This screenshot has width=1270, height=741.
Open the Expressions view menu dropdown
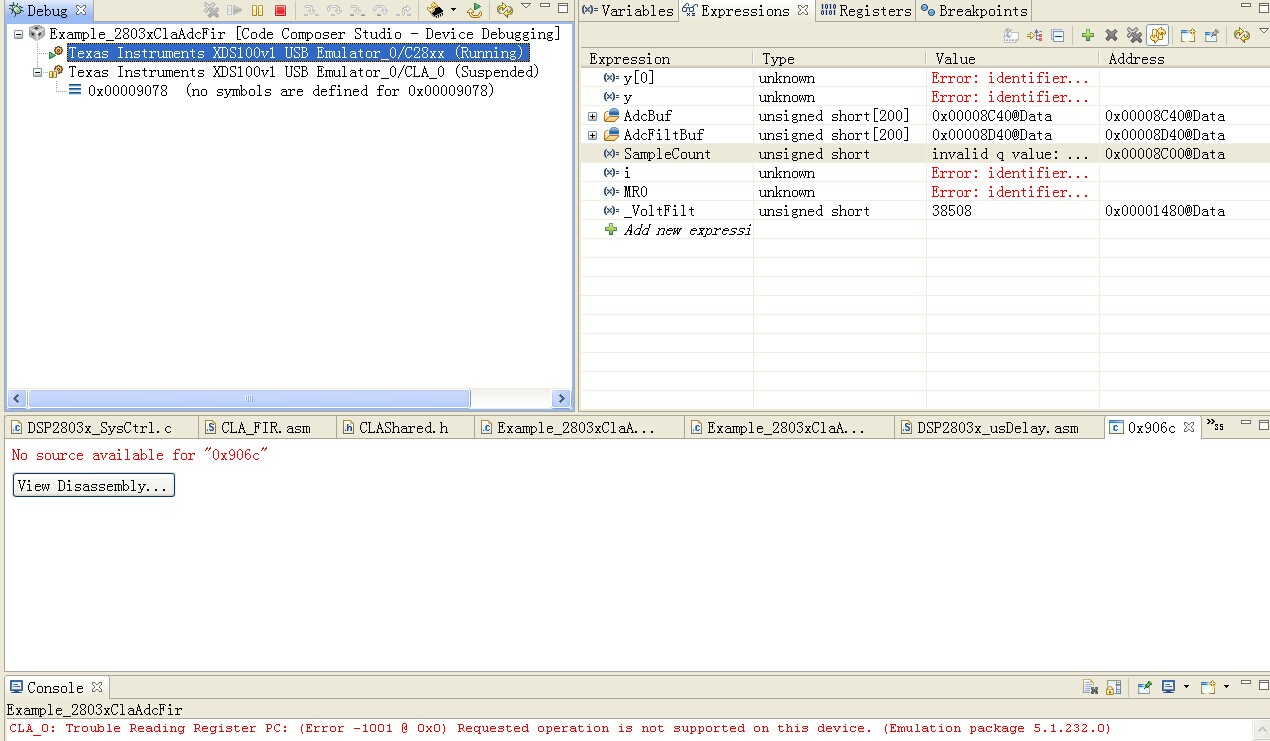pyautogui.click(x=1262, y=33)
